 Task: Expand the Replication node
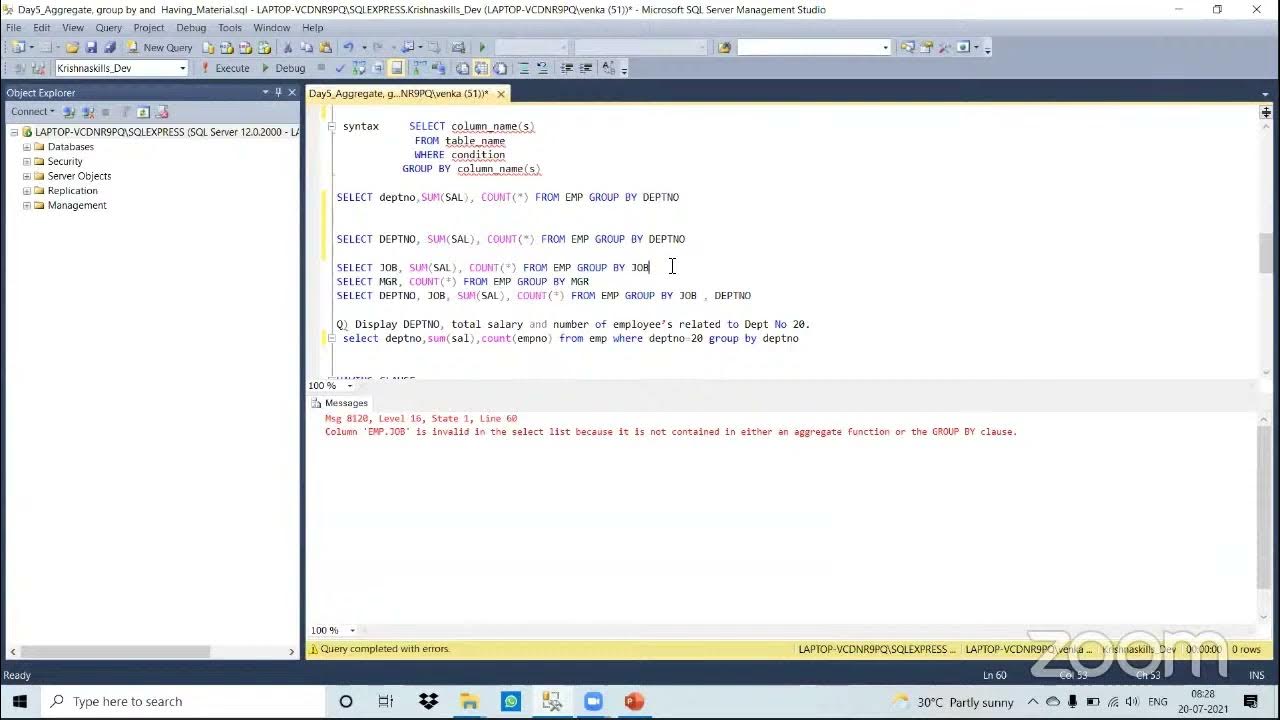tap(27, 190)
